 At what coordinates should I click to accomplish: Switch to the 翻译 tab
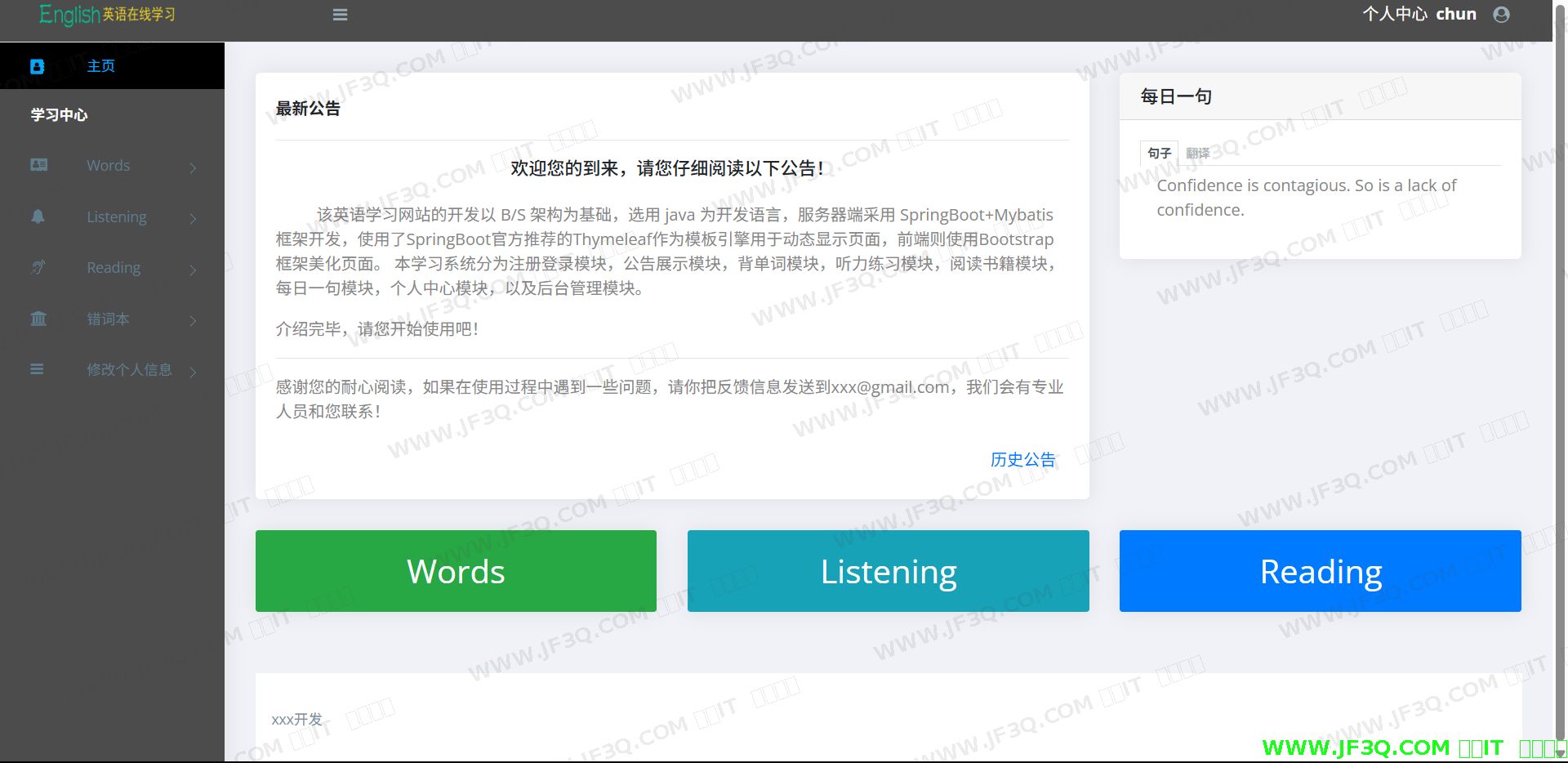click(1197, 153)
